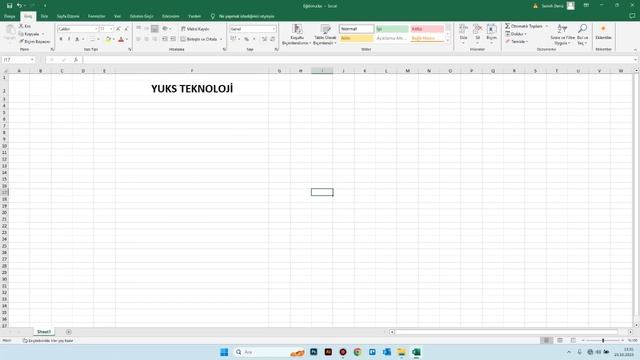Select the yellow Nötr cell style
This screenshot has height=360, width=640.
[356, 38]
